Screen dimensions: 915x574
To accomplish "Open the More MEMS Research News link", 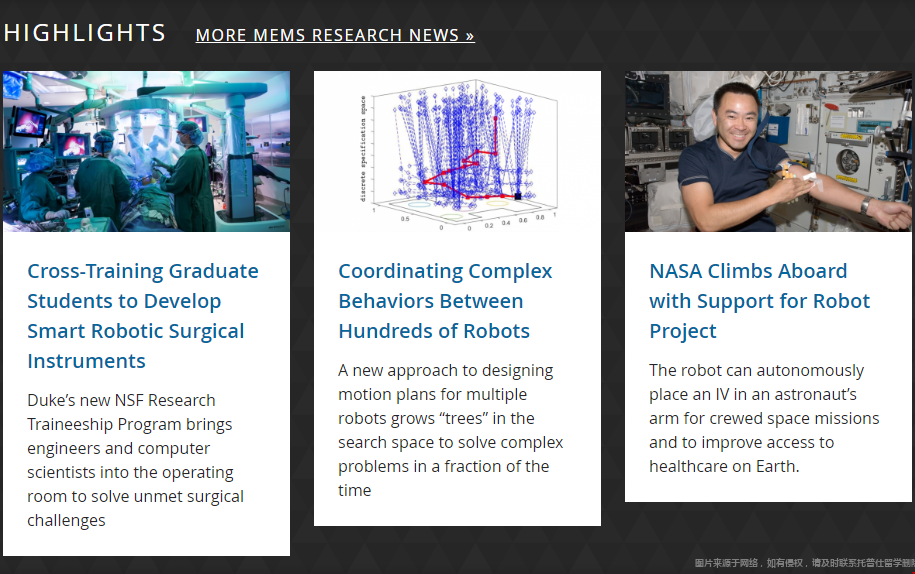I will click(x=335, y=36).
